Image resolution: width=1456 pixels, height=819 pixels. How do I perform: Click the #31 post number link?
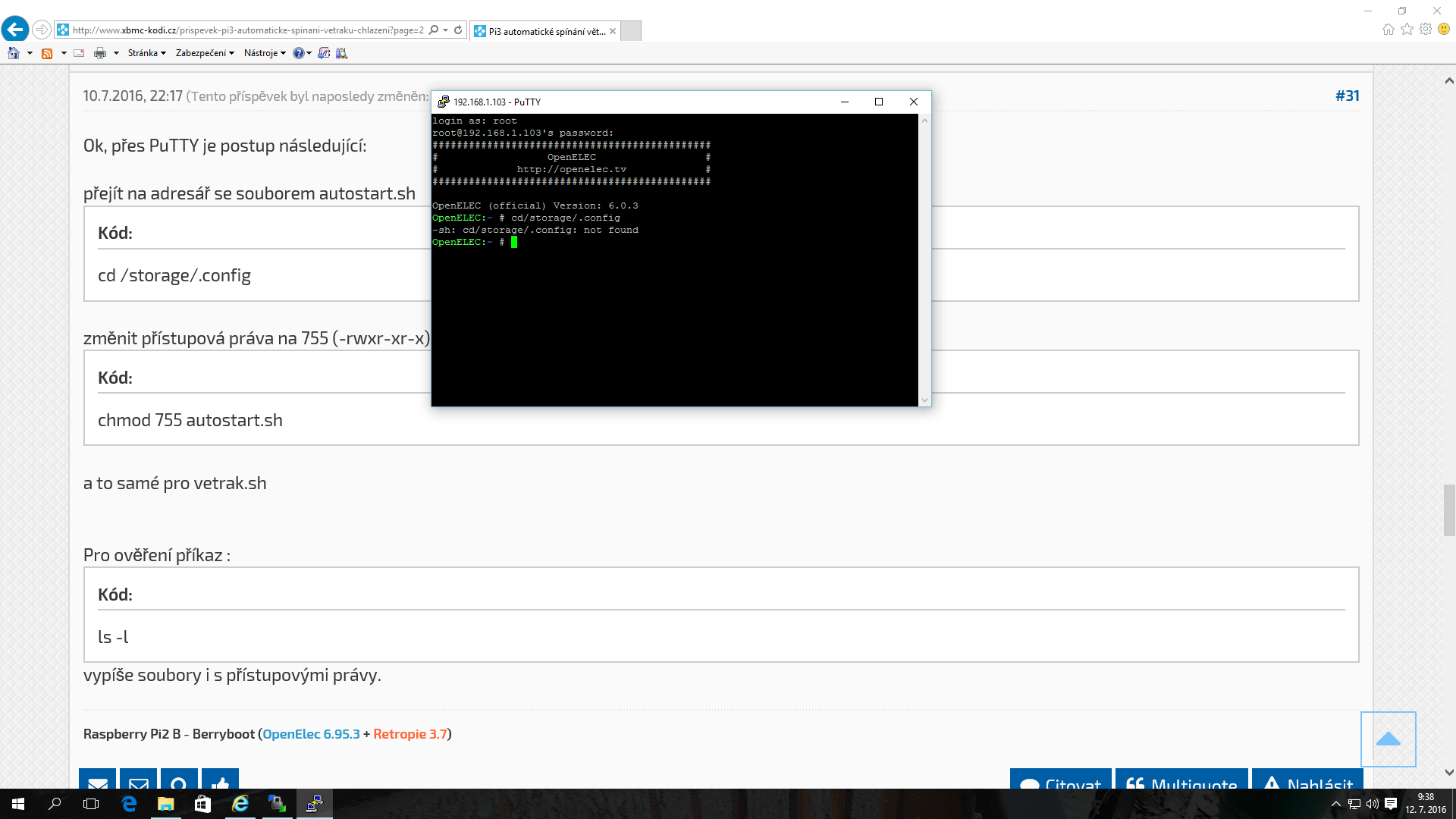pos(1347,96)
